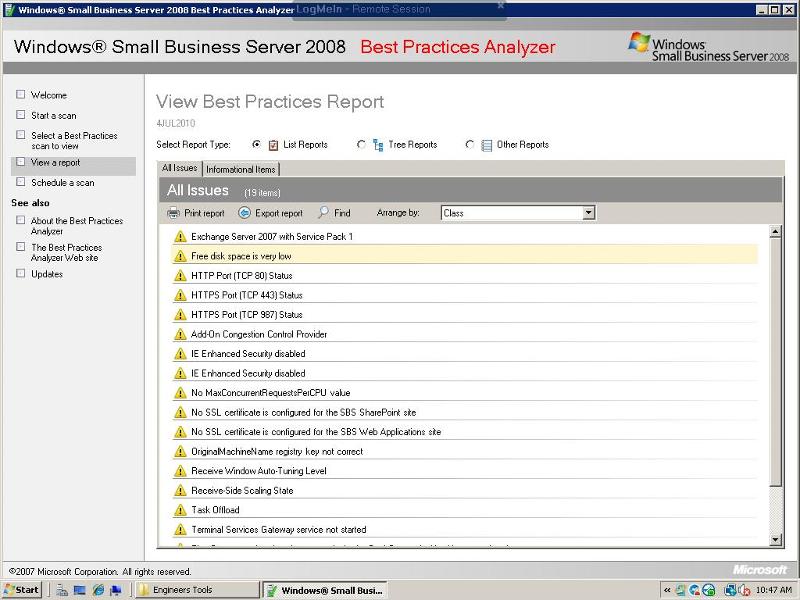The image size is (800, 600).
Task: Select the Other Reports radio button
Action: coord(469,144)
